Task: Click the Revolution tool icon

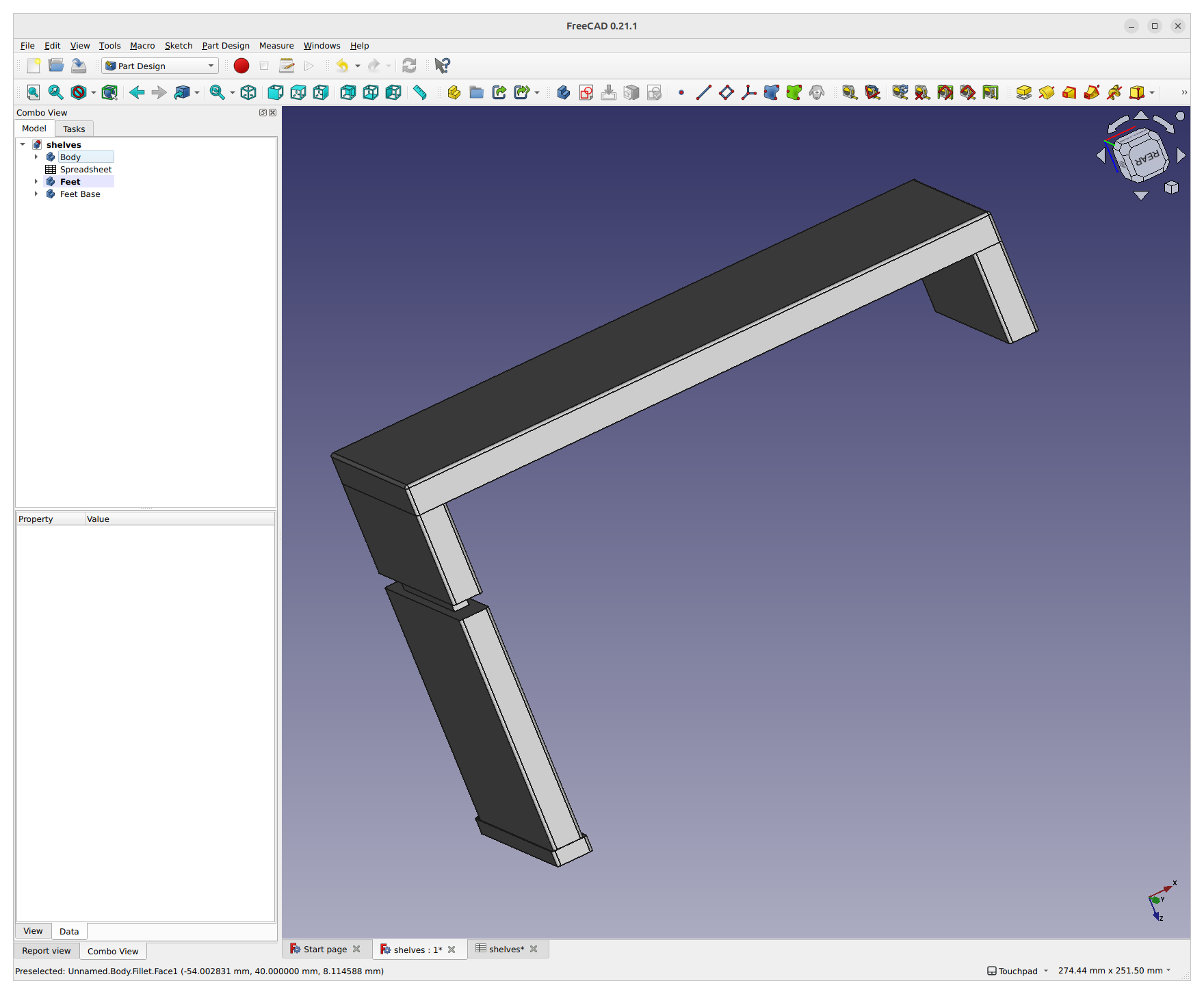Action: (x=1047, y=92)
